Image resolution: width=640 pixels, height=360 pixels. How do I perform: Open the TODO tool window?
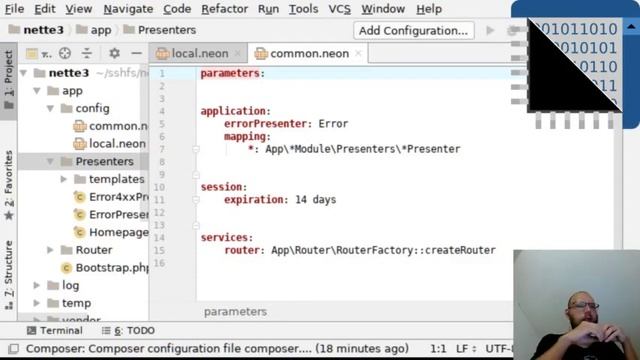[128, 330]
